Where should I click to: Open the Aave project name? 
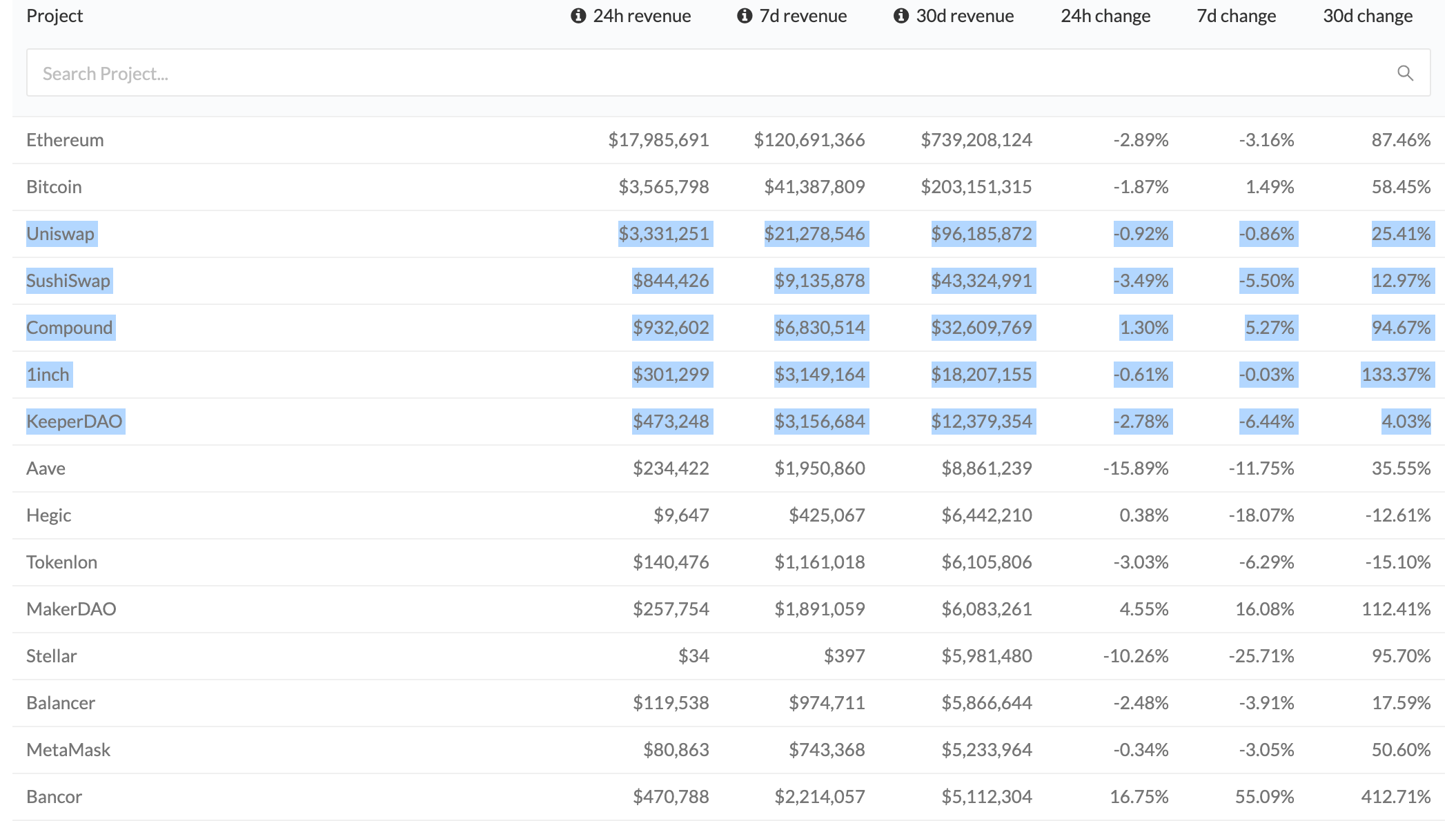tap(46, 468)
